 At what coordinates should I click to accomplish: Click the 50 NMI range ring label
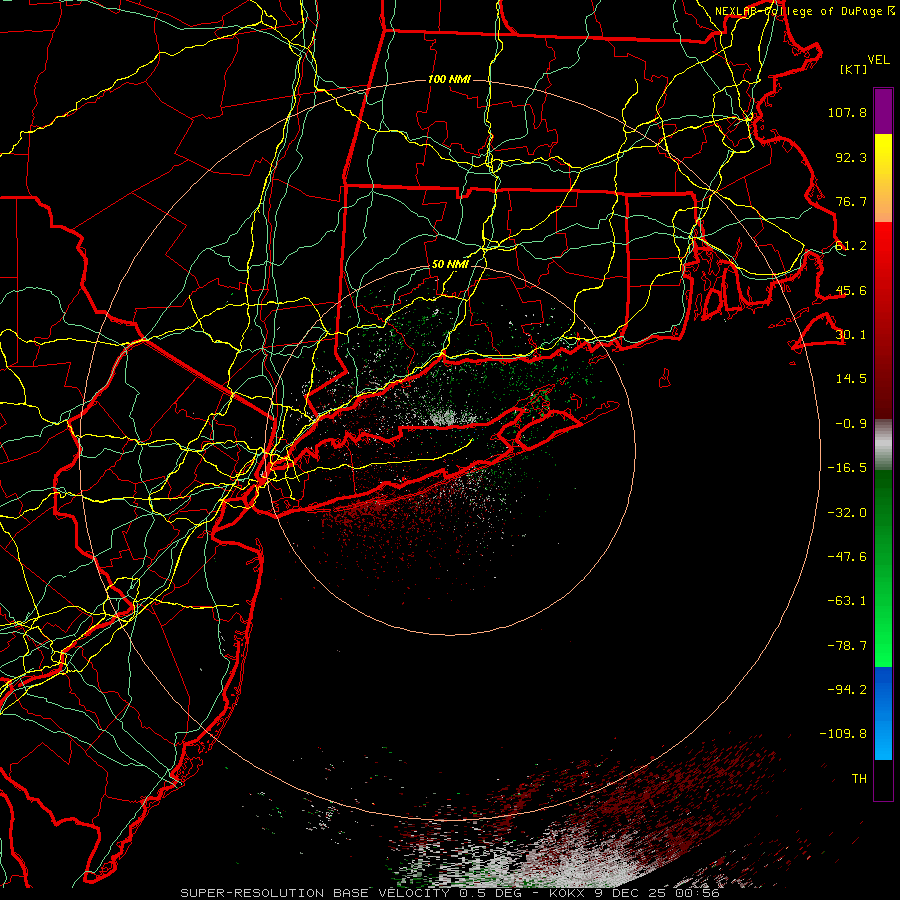coord(450,265)
